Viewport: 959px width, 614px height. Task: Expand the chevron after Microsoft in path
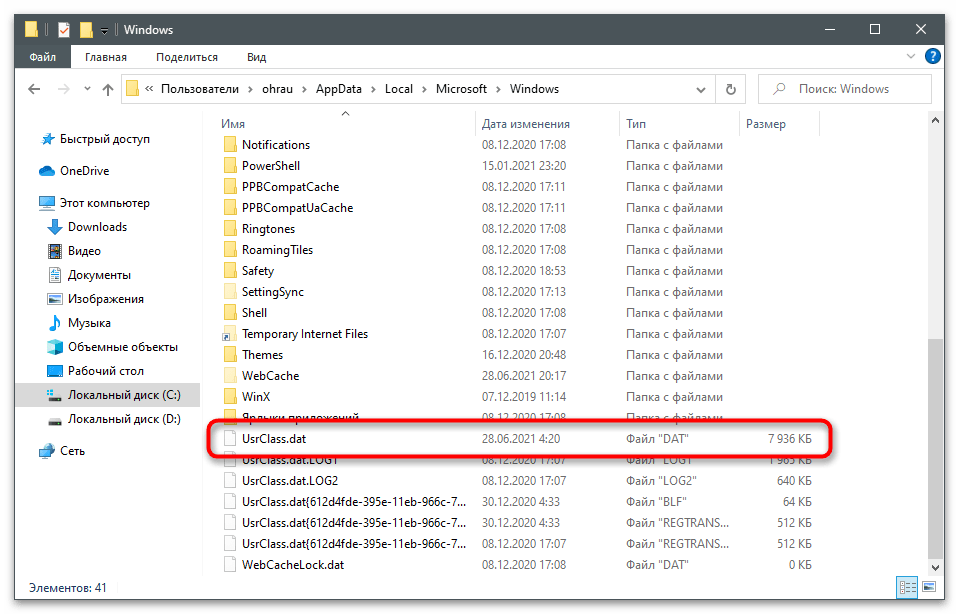(498, 89)
